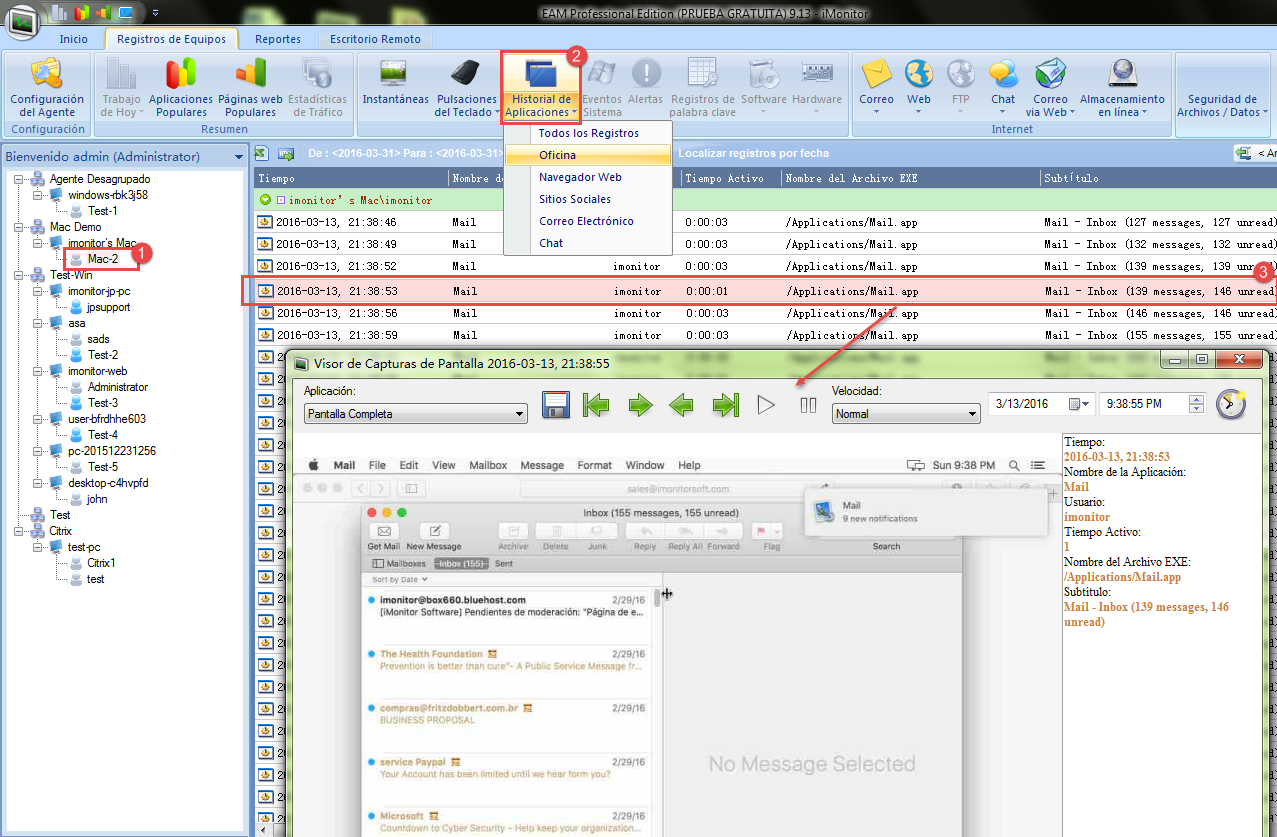Click the Subtítulo column header
The image size is (1277, 837).
click(1158, 178)
